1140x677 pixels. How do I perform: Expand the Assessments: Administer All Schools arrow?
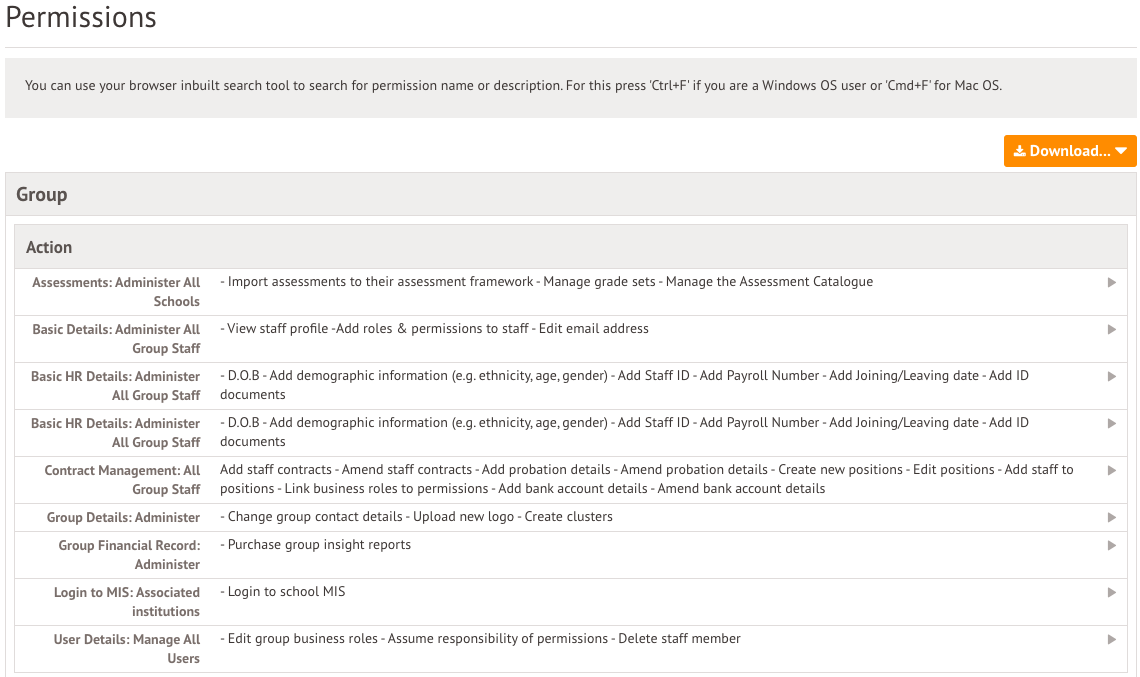1112,283
